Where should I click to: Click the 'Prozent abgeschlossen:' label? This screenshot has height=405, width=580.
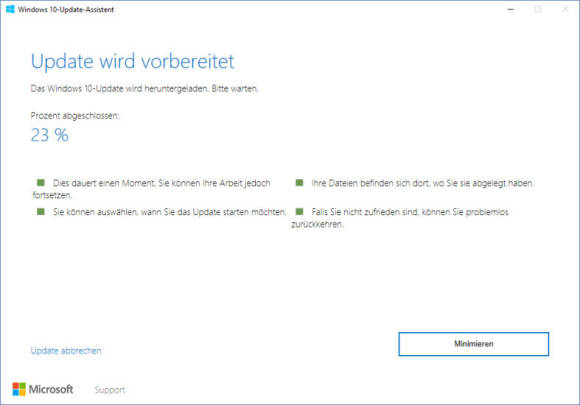click(x=75, y=116)
